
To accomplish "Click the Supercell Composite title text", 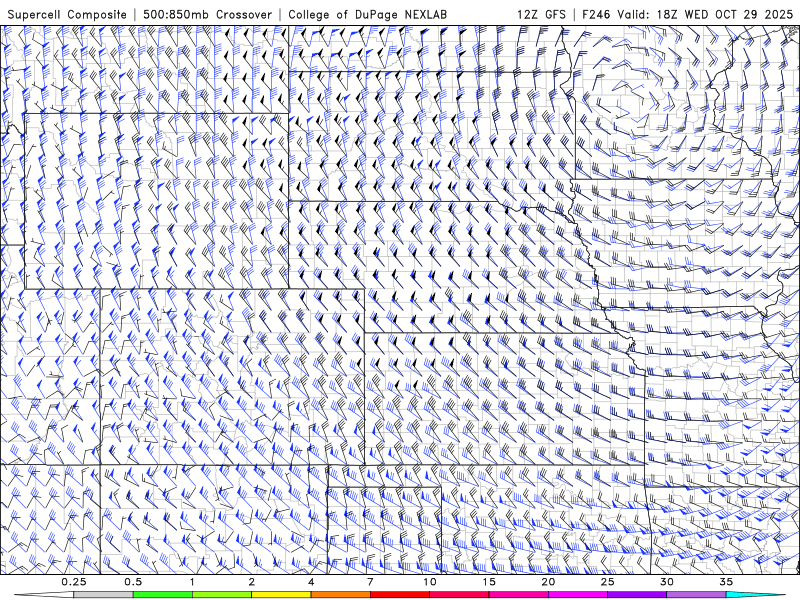I will pos(67,14).
